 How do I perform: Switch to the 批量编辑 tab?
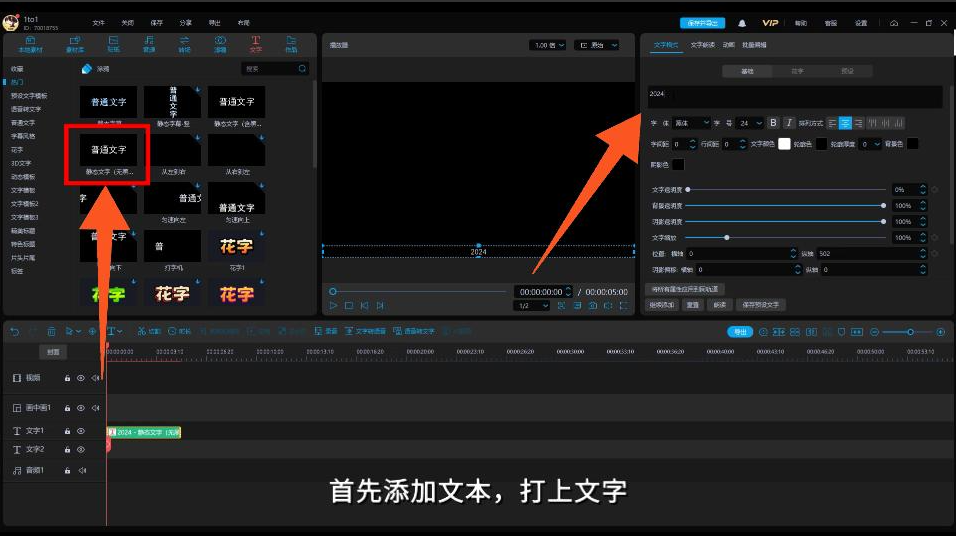754,45
